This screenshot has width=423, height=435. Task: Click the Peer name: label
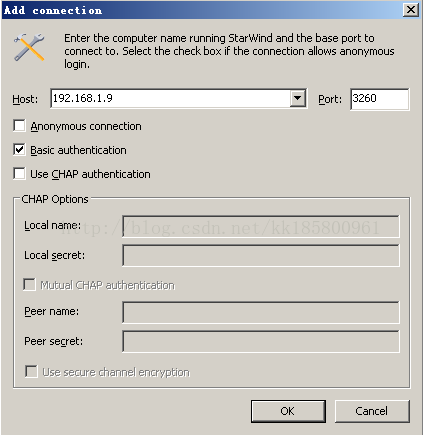[52, 312]
